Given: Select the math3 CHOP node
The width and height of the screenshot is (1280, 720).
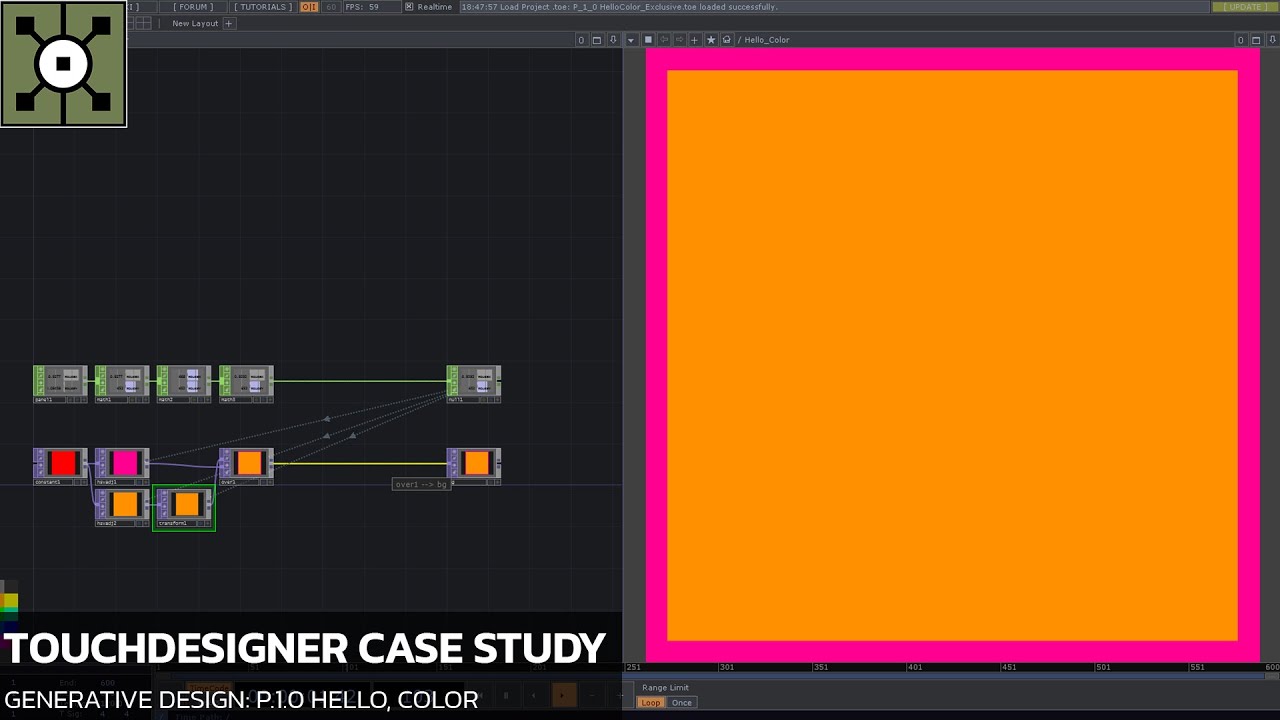Looking at the screenshot, I should click(246, 384).
